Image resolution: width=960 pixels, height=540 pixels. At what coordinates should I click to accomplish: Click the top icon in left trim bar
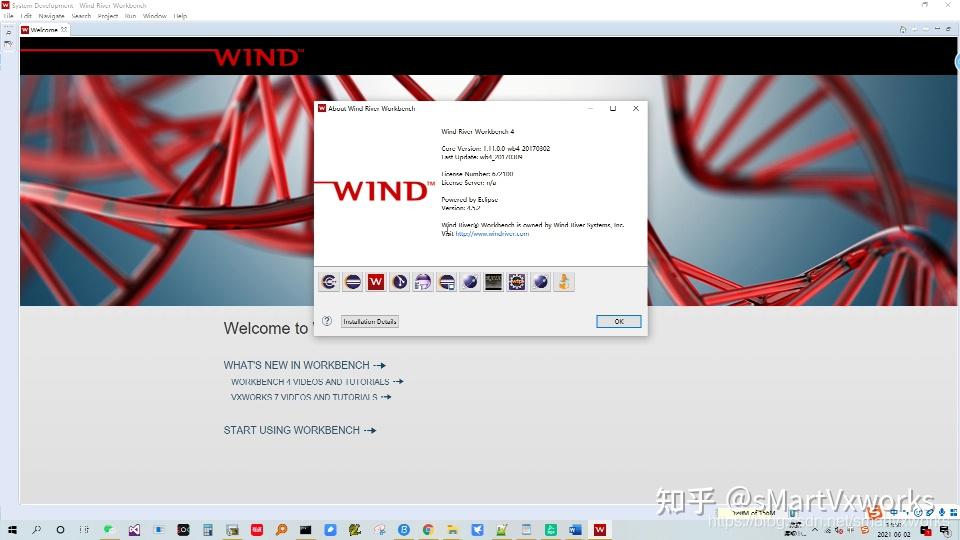point(8,33)
